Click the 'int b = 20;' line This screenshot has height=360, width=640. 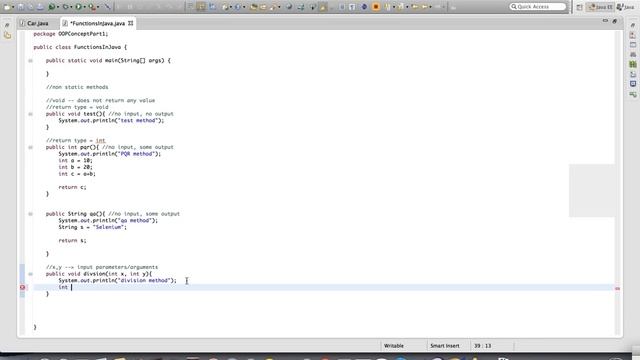click(x=76, y=167)
